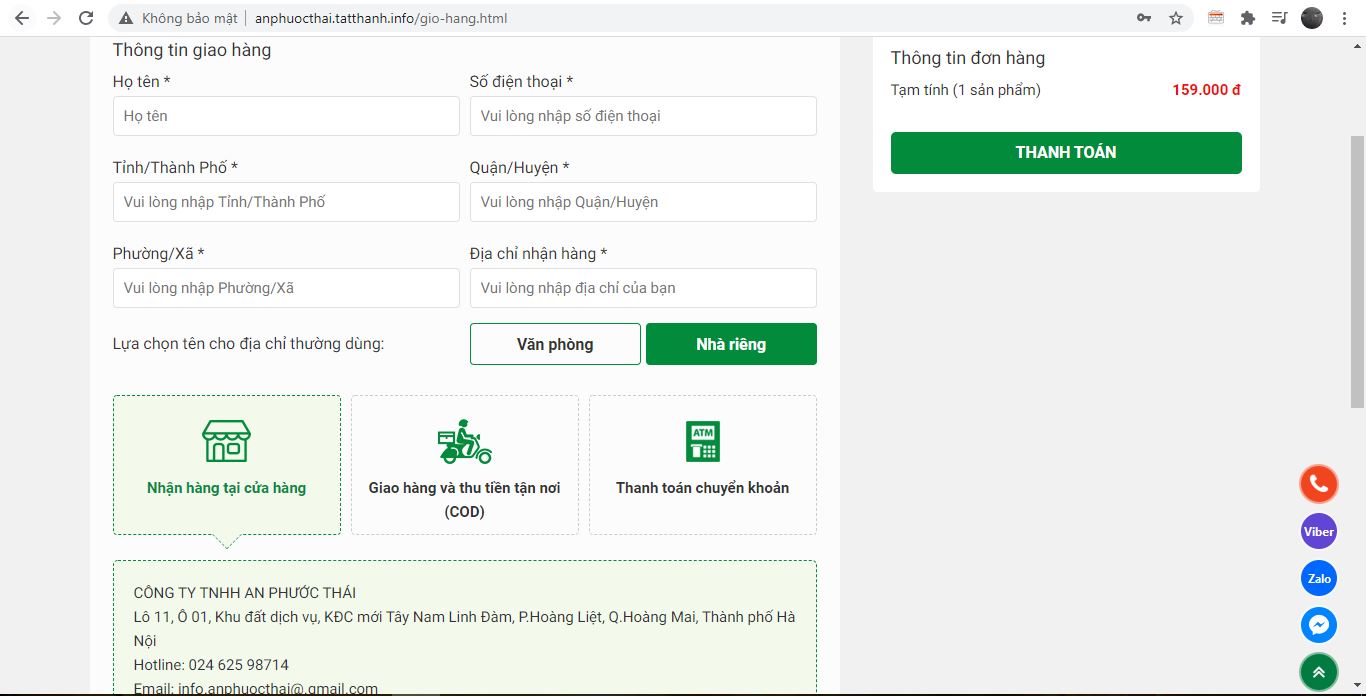
Task: Focus the Số điện thoại input field
Action: [643, 116]
